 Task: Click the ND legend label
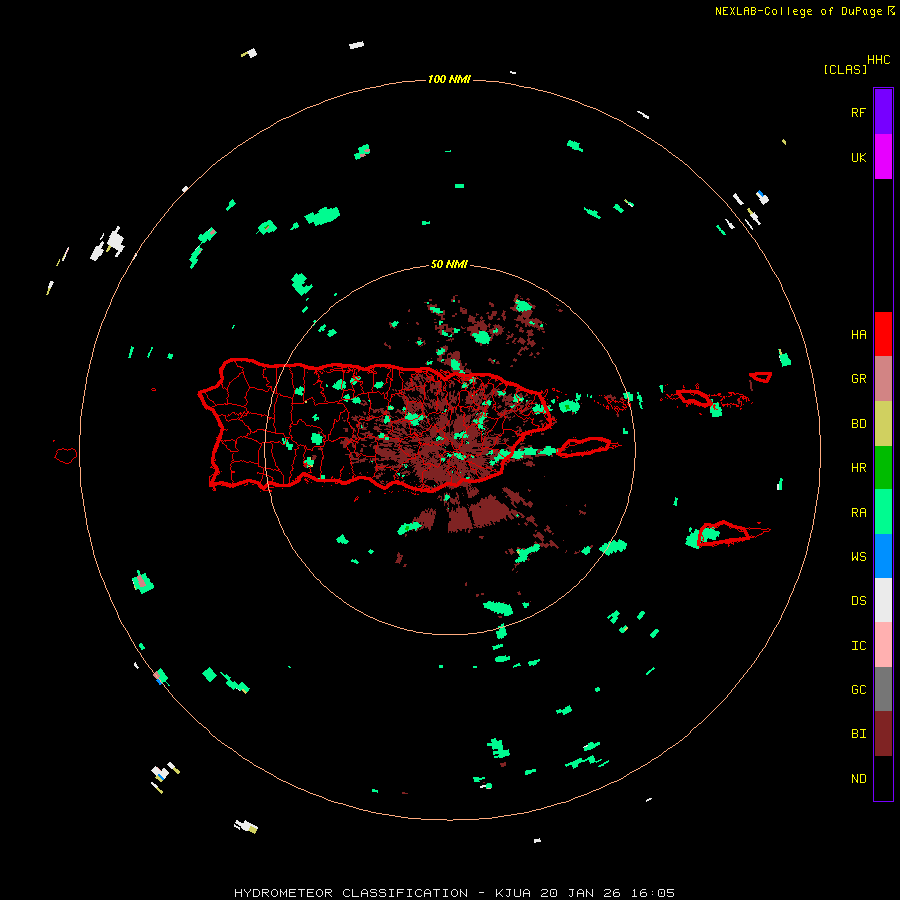tap(858, 778)
